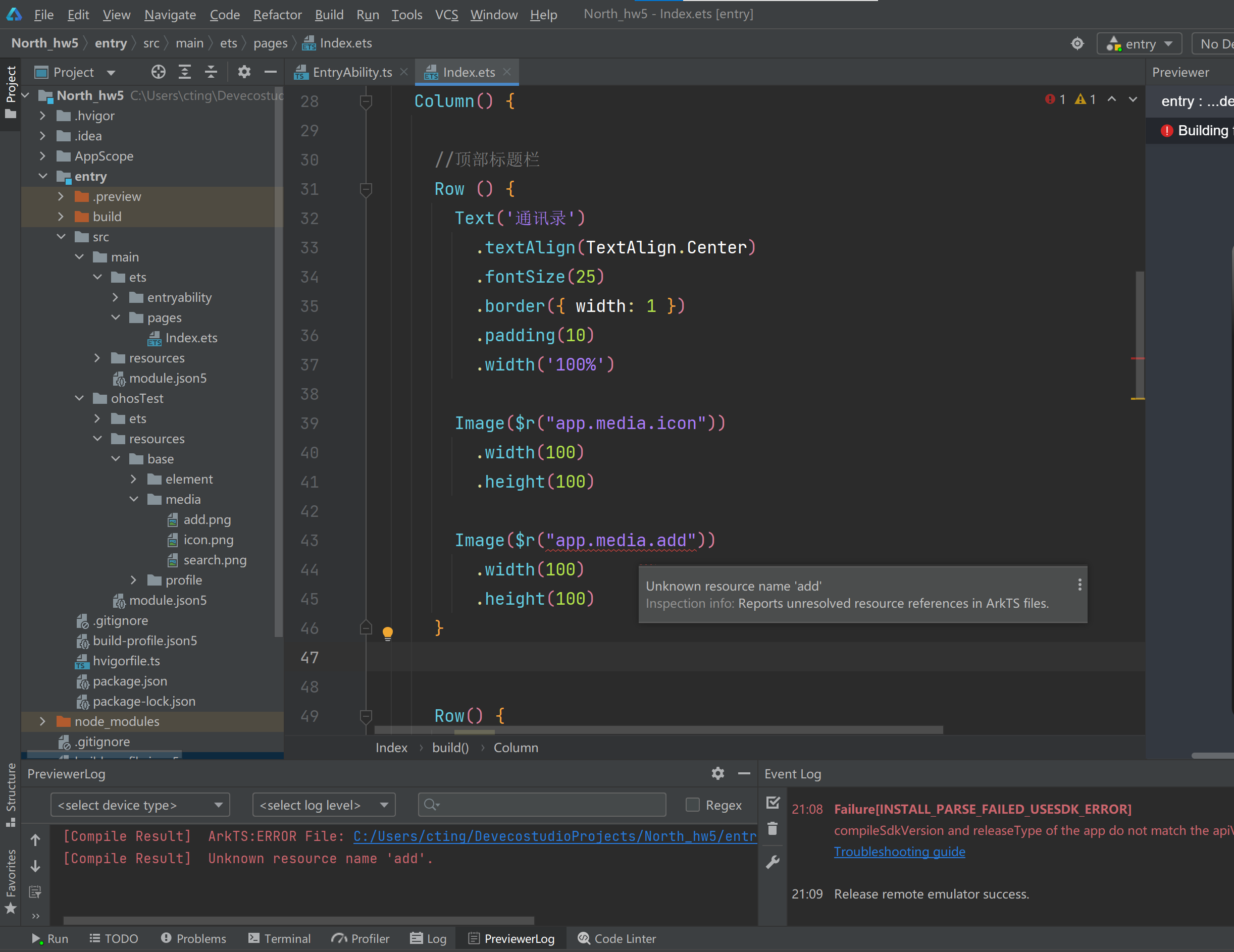Image resolution: width=1234 pixels, height=952 pixels.
Task: Collapse the ohosTest folder
Action: tap(79, 398)
